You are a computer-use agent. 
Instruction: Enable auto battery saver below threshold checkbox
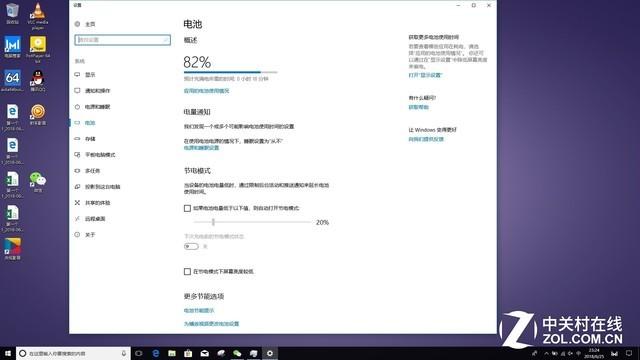(x=187, y=208)
